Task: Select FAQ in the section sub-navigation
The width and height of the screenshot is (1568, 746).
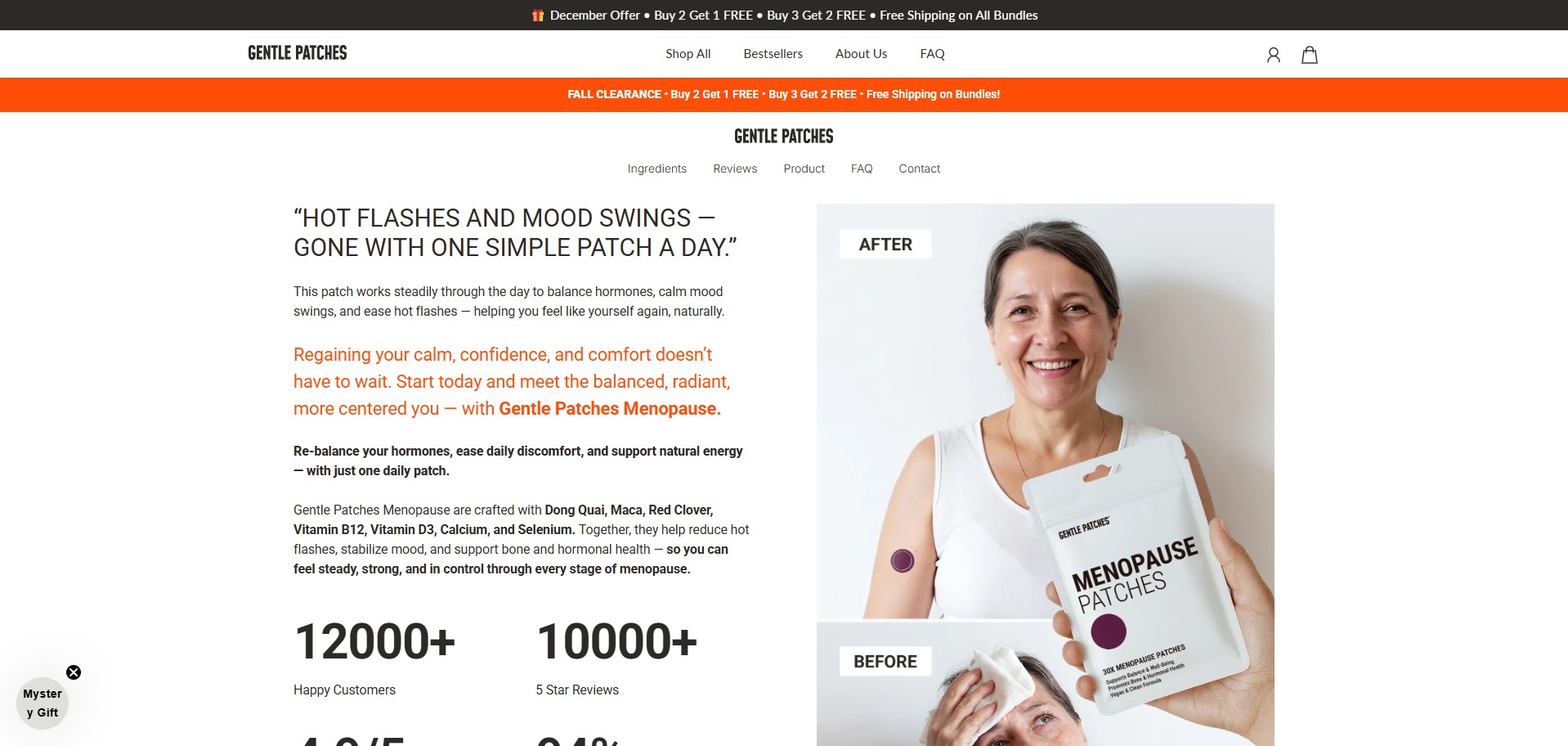Action: point(862,169)
